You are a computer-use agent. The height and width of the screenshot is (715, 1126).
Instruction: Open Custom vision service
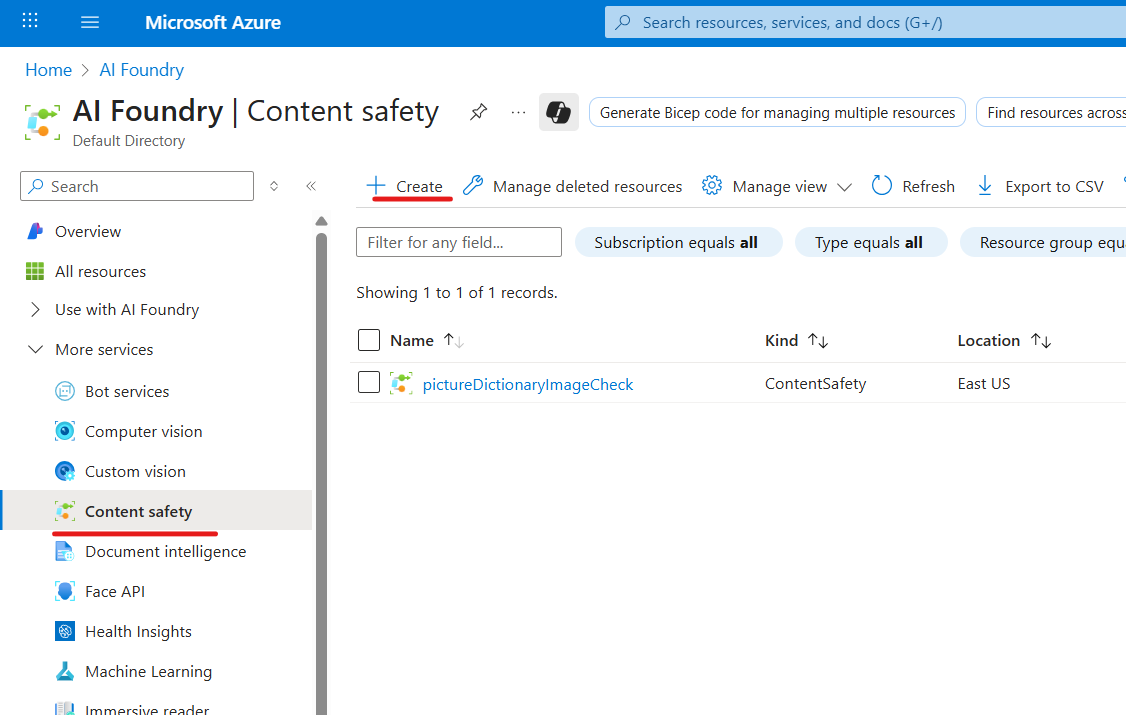[135, 472]
